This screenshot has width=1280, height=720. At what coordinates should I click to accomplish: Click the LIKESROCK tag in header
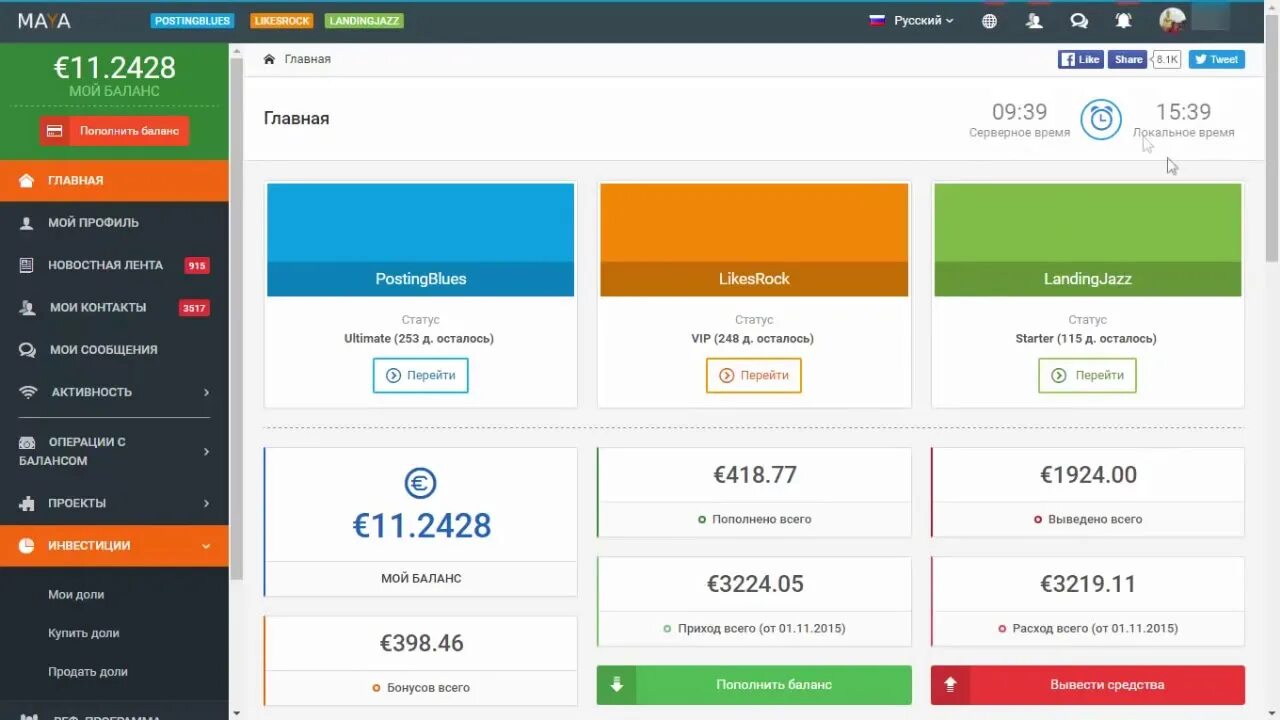point(282,20)
